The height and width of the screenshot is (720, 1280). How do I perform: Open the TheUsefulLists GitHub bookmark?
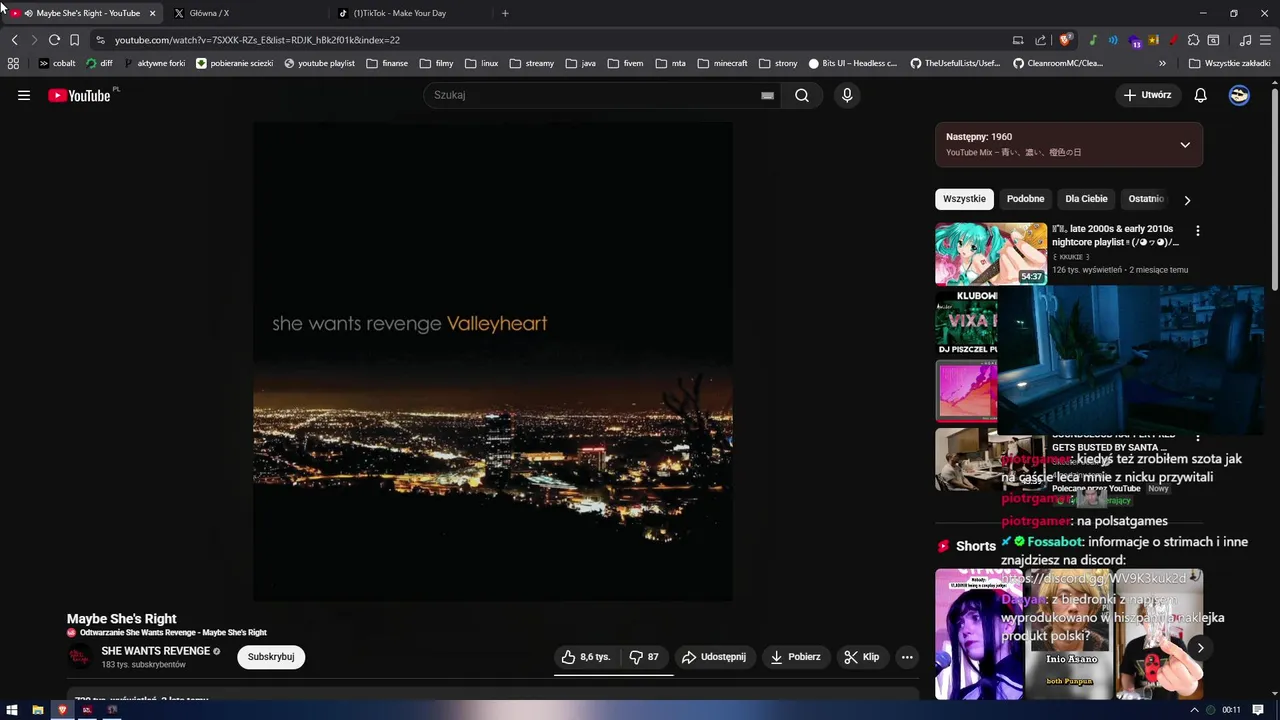tap(954, 63)
